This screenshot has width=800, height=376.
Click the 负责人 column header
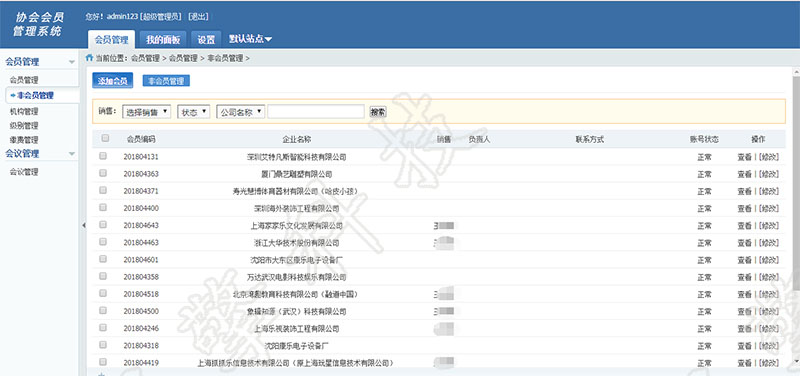pyautogui.click(x=479, y=139)
